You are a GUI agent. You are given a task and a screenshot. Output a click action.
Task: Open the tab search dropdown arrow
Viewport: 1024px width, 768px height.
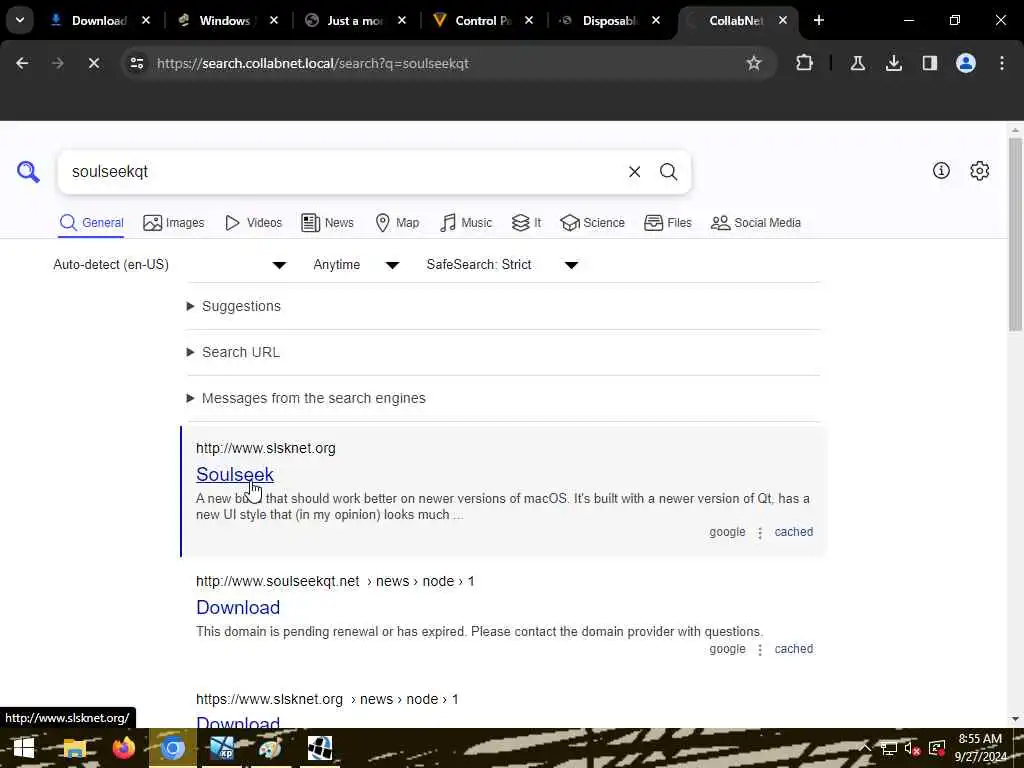click(x=20, y=20)
